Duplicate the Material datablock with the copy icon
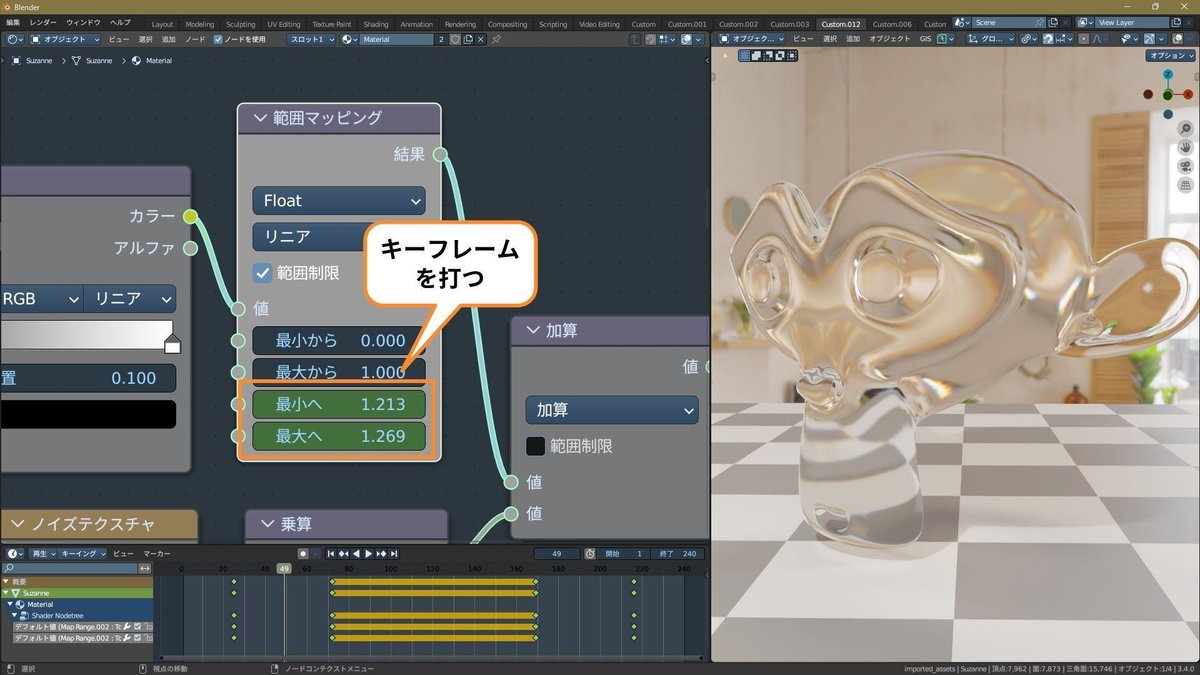The image size is (1200, 675). point(468,39)
